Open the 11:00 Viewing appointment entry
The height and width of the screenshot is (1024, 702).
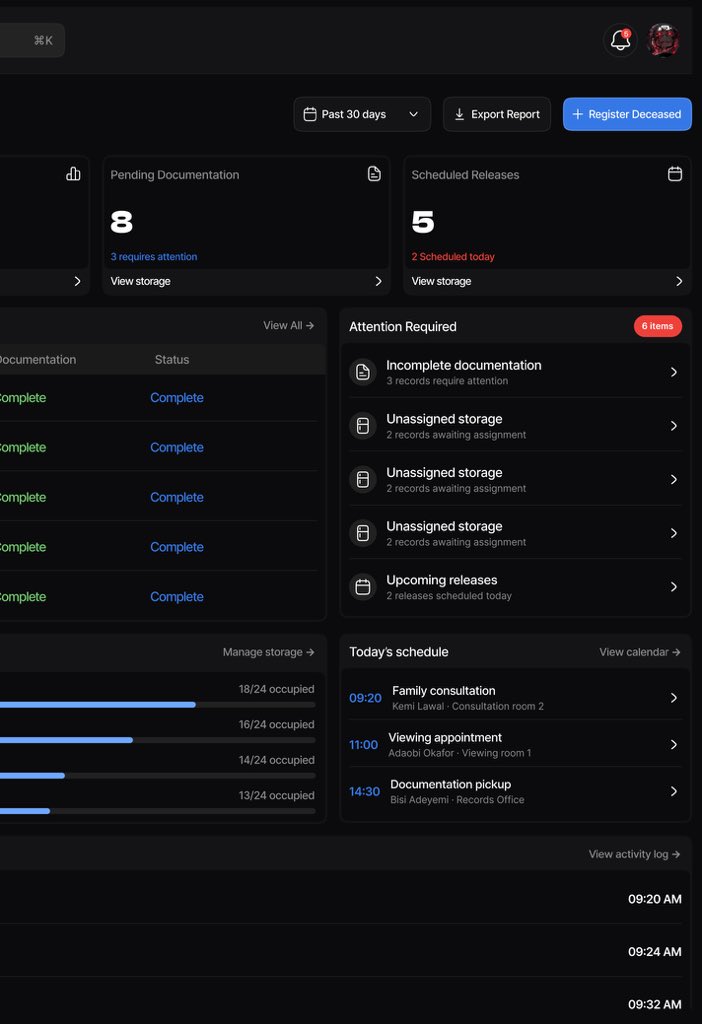pyautogui.click(x=515, y=744)
